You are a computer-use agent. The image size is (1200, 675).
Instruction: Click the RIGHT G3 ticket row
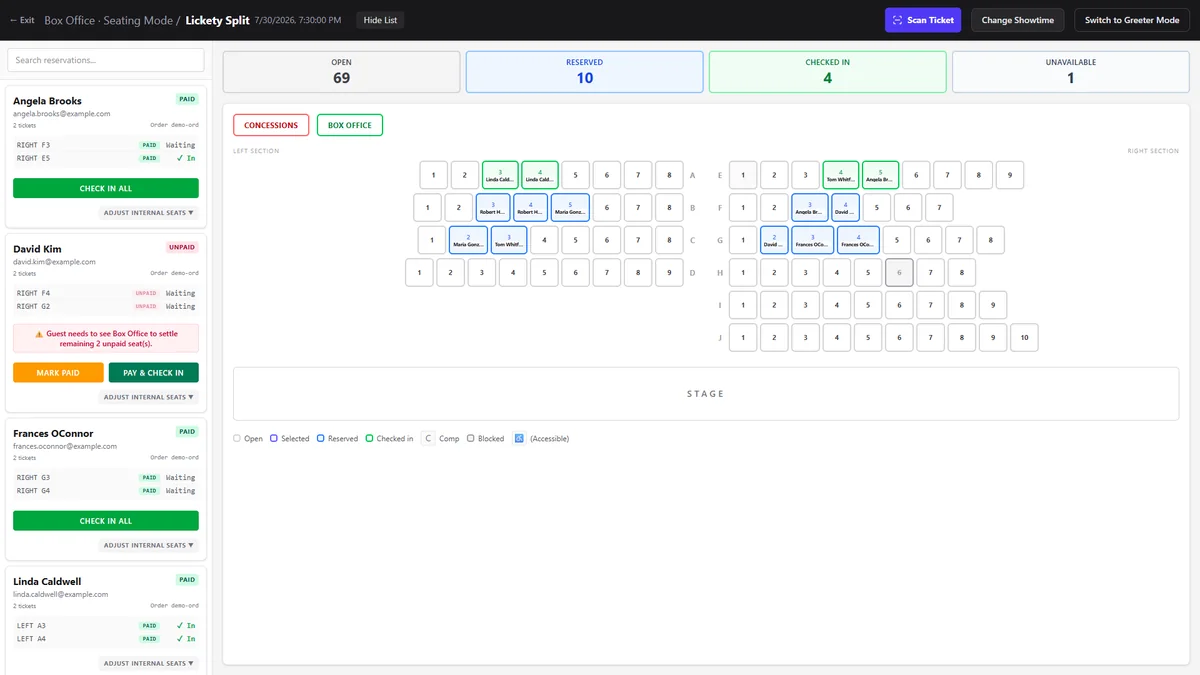click(106, 478)
